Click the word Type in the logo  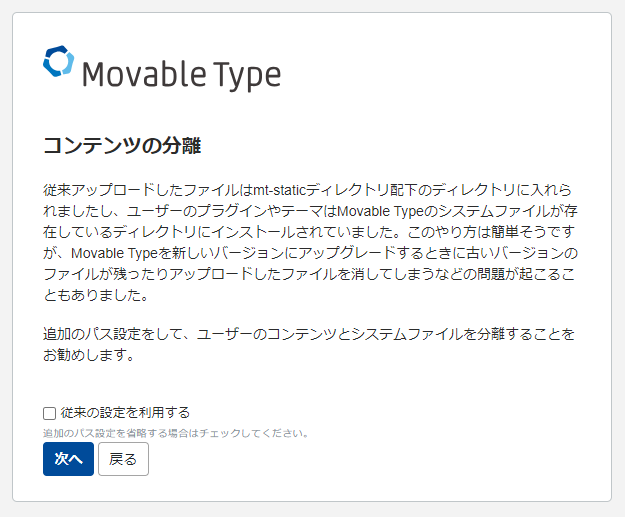tap(247, 76)
